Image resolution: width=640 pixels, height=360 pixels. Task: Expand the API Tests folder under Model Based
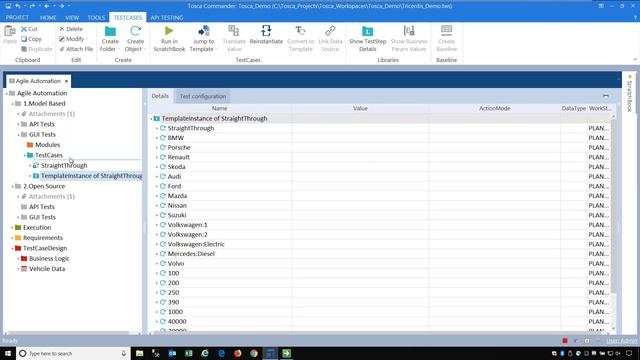tap(18, 124)
